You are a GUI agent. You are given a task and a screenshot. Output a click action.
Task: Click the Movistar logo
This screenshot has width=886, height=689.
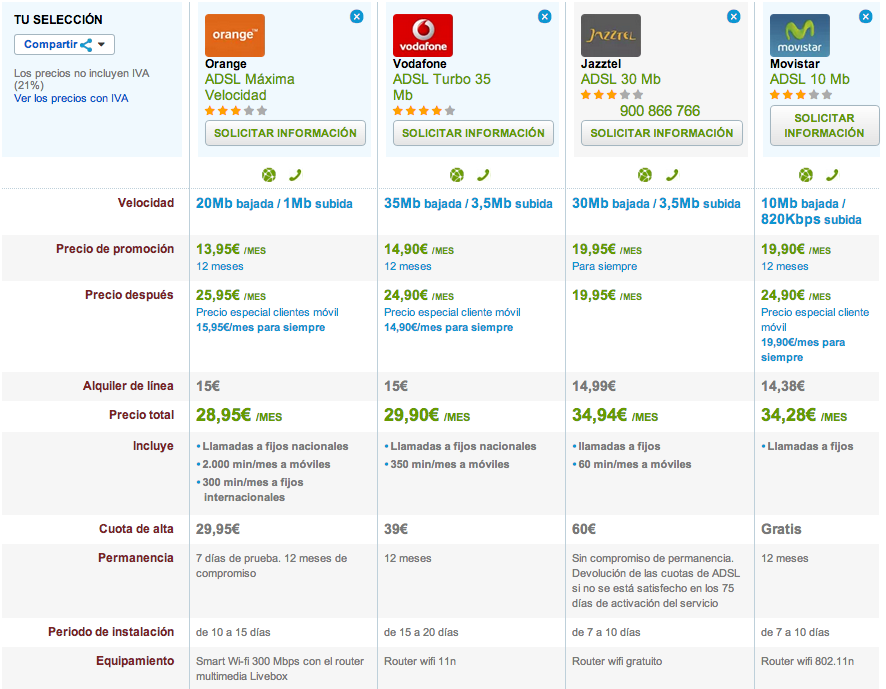click(x=800, y=35)
